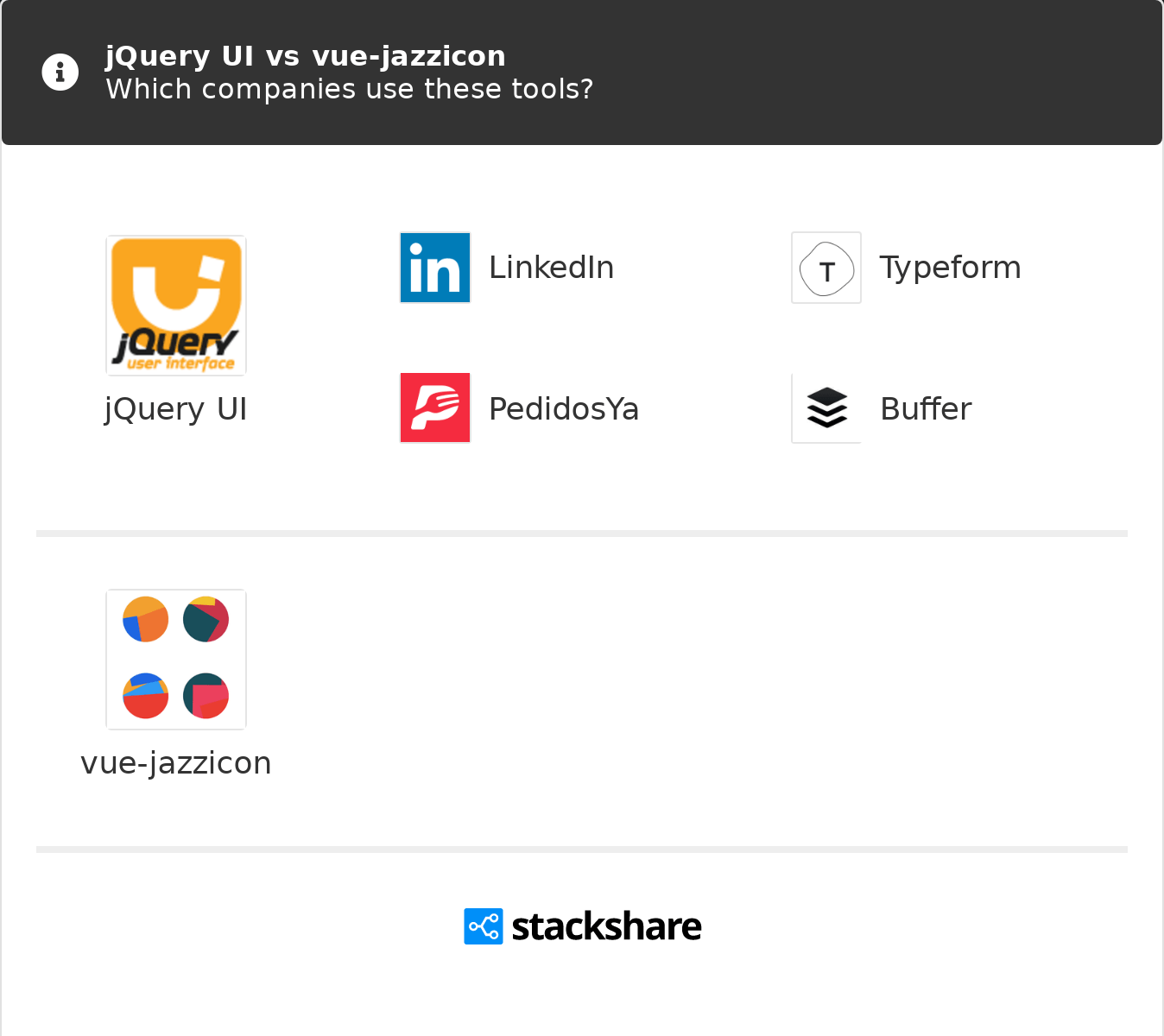Click the Typeform logo icon

pos(826,268)
